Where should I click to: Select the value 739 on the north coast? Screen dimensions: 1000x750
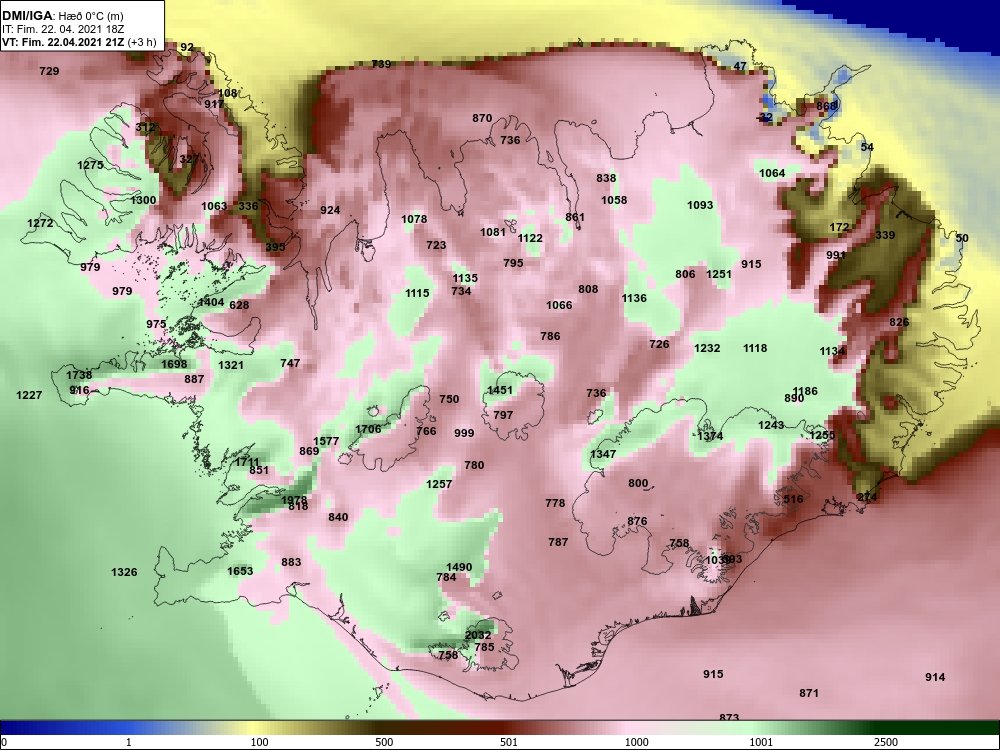[381, 64]
